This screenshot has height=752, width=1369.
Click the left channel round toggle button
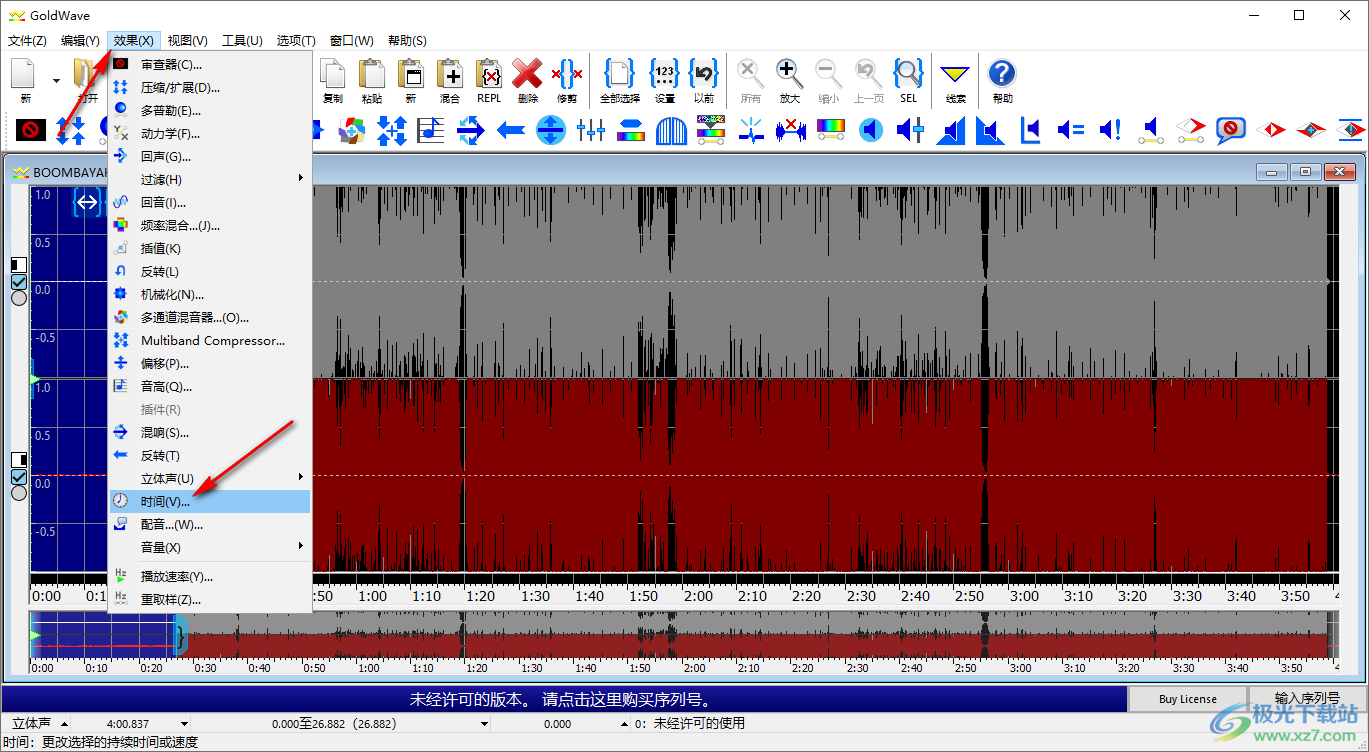click(x=19, y=298)
